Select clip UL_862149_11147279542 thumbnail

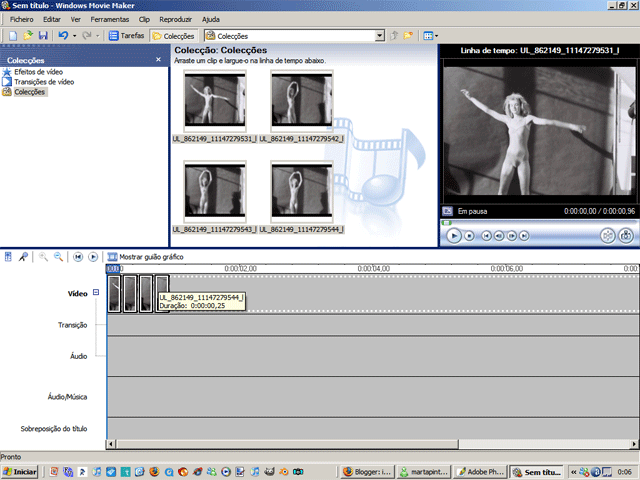302,100
